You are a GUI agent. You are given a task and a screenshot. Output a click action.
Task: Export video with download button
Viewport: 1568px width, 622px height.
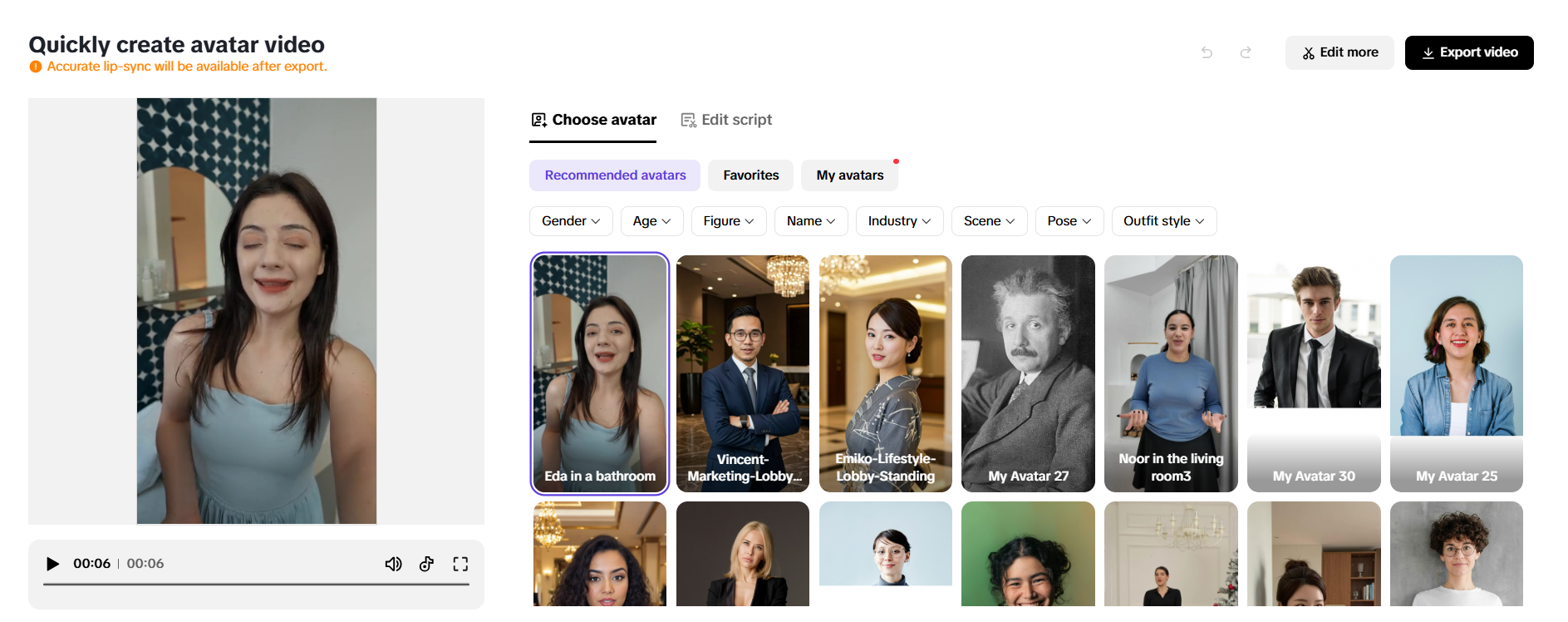tap(1468, 52)
